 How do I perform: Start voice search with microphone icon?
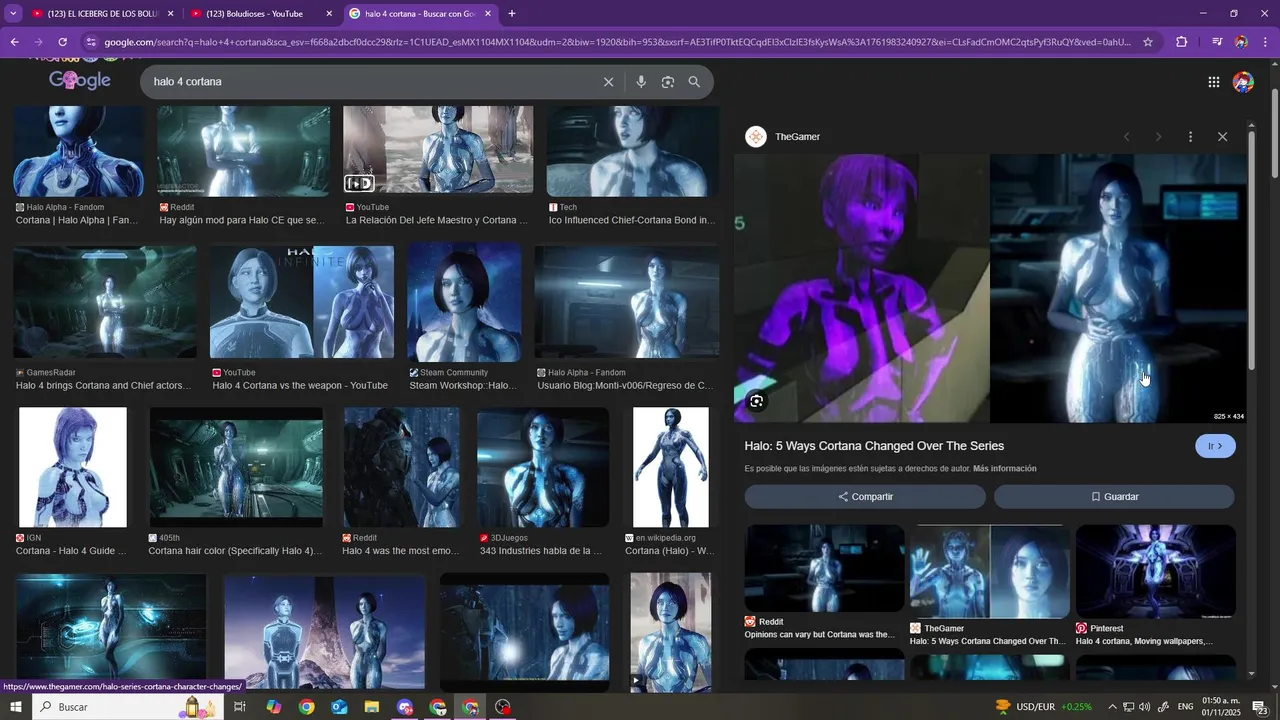coord(641,82)
